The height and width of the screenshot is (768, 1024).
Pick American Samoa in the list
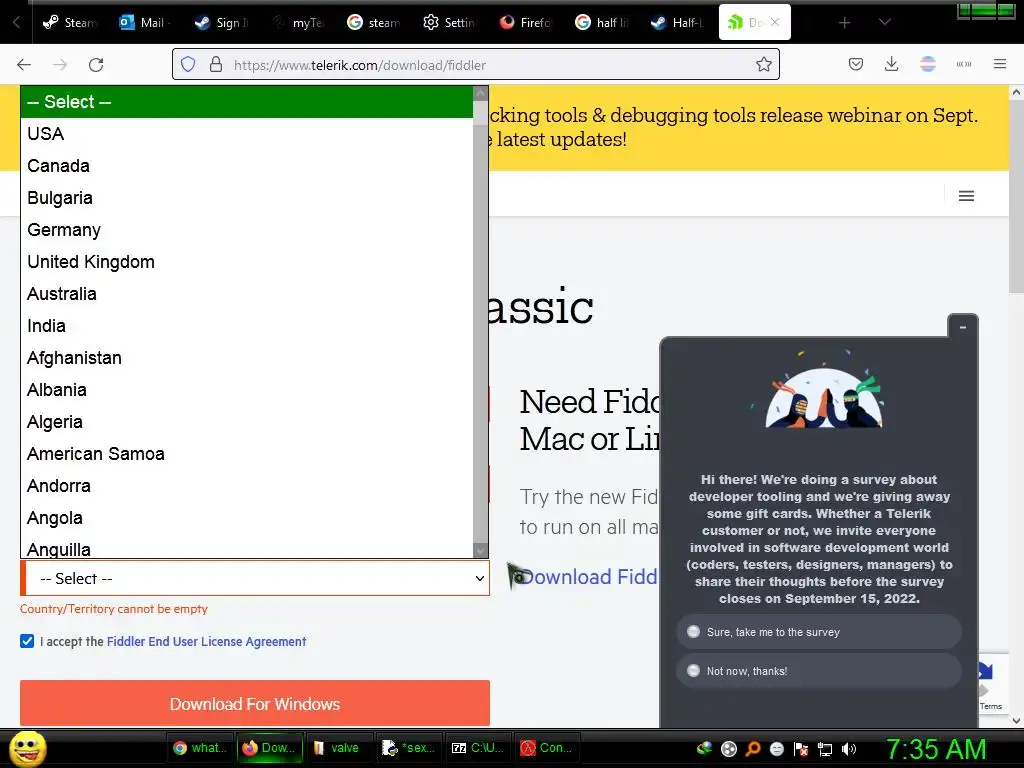[247, 454]
